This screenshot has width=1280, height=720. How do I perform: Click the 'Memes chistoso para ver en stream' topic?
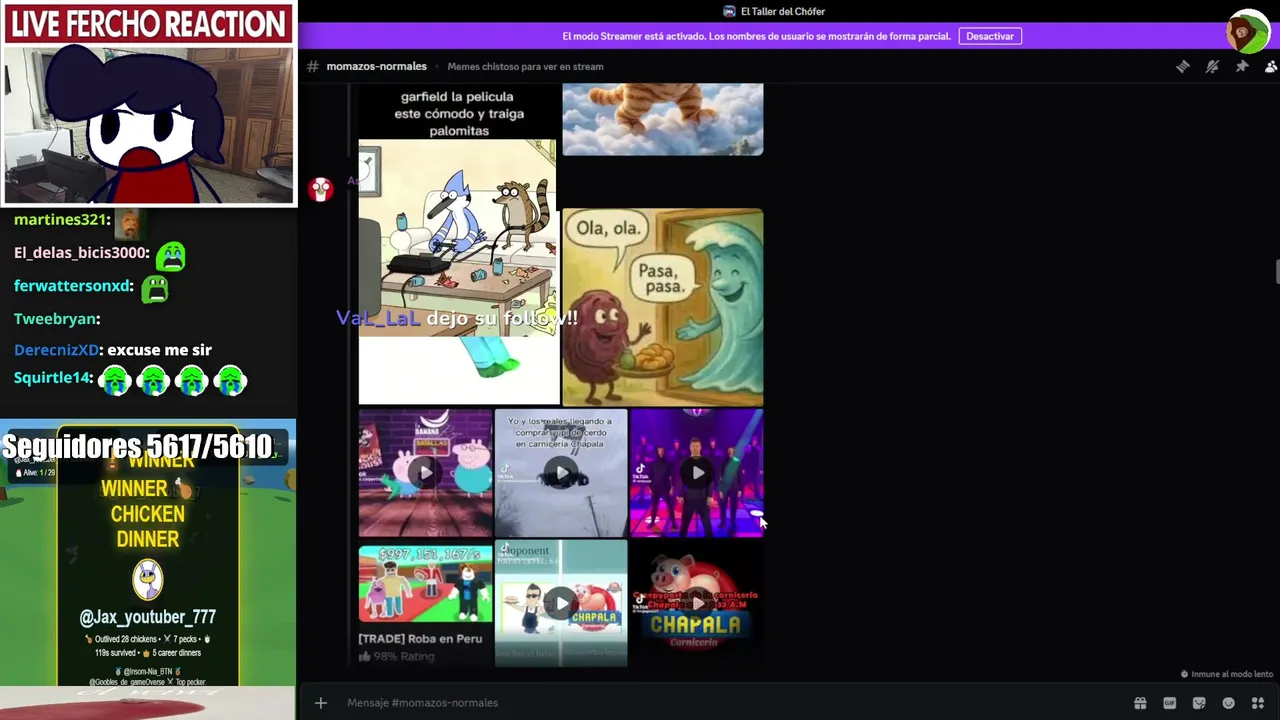pyautogui.click(x=525, y=67)
